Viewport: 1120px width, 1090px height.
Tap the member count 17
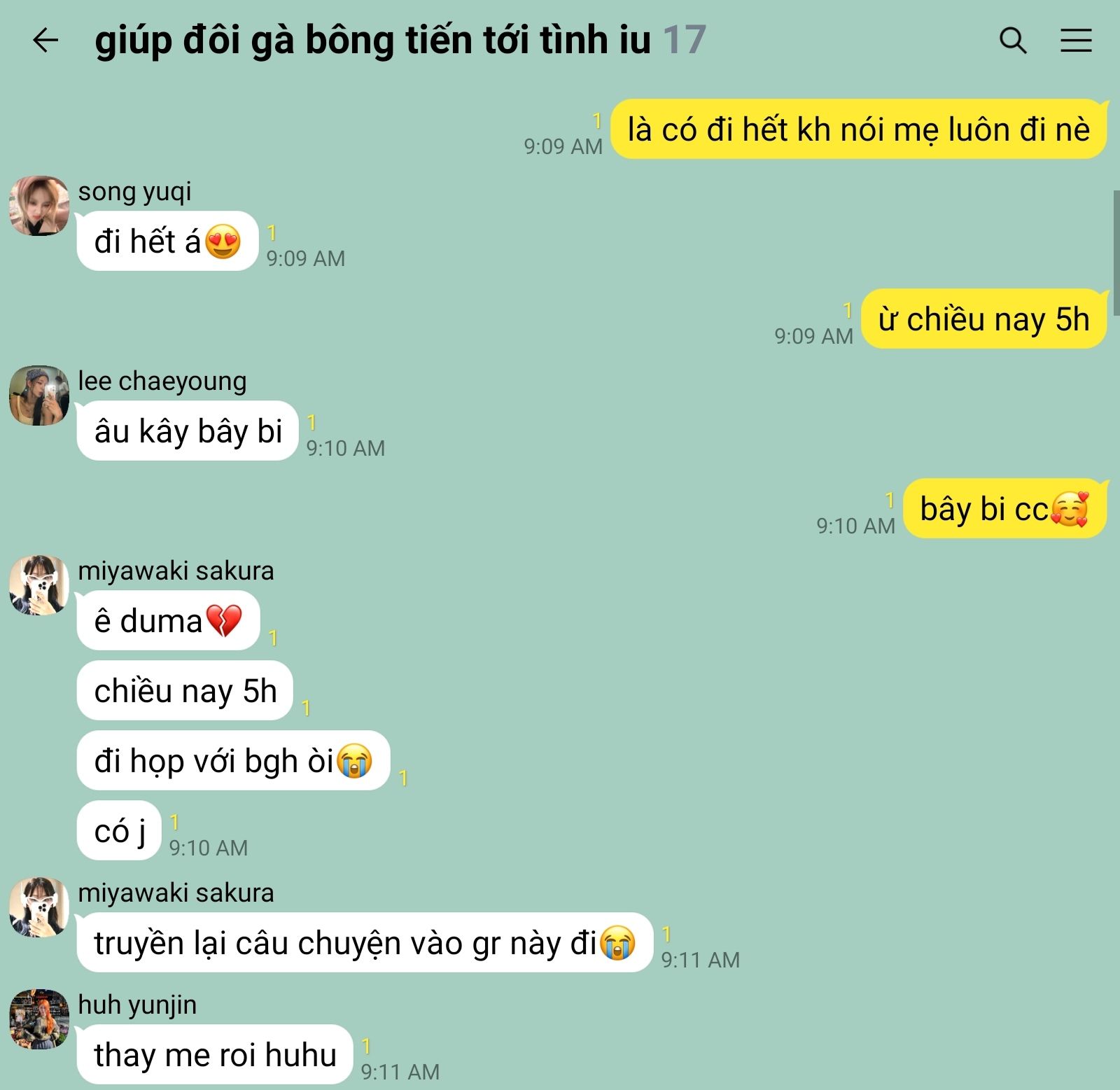tap(685, 40)
